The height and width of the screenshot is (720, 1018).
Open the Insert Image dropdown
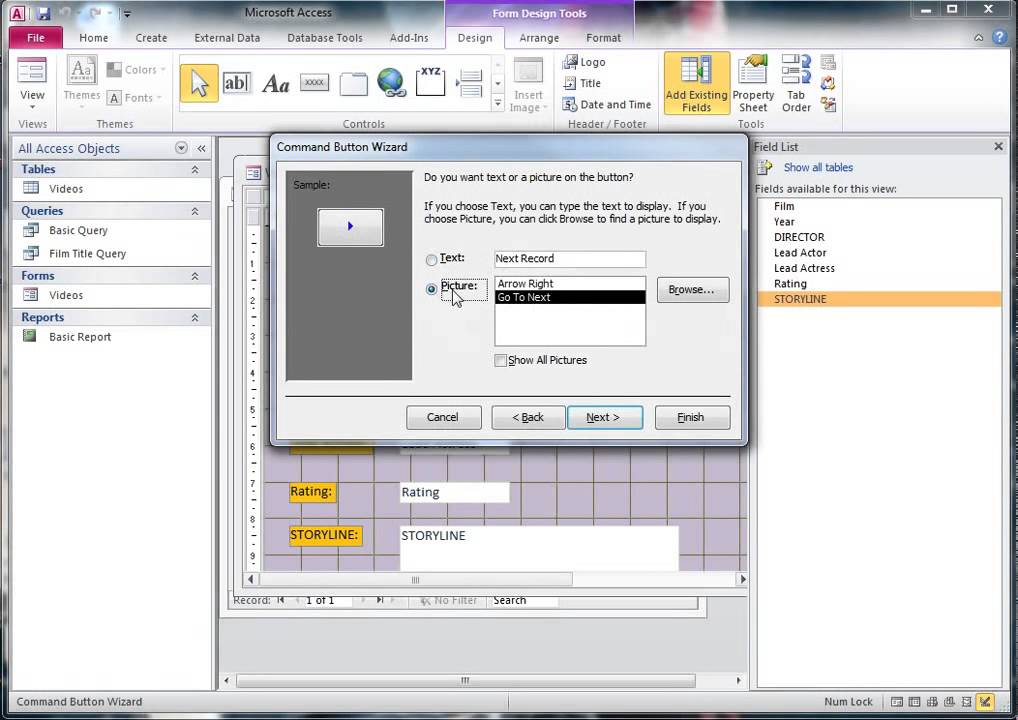tap(528, 101)
